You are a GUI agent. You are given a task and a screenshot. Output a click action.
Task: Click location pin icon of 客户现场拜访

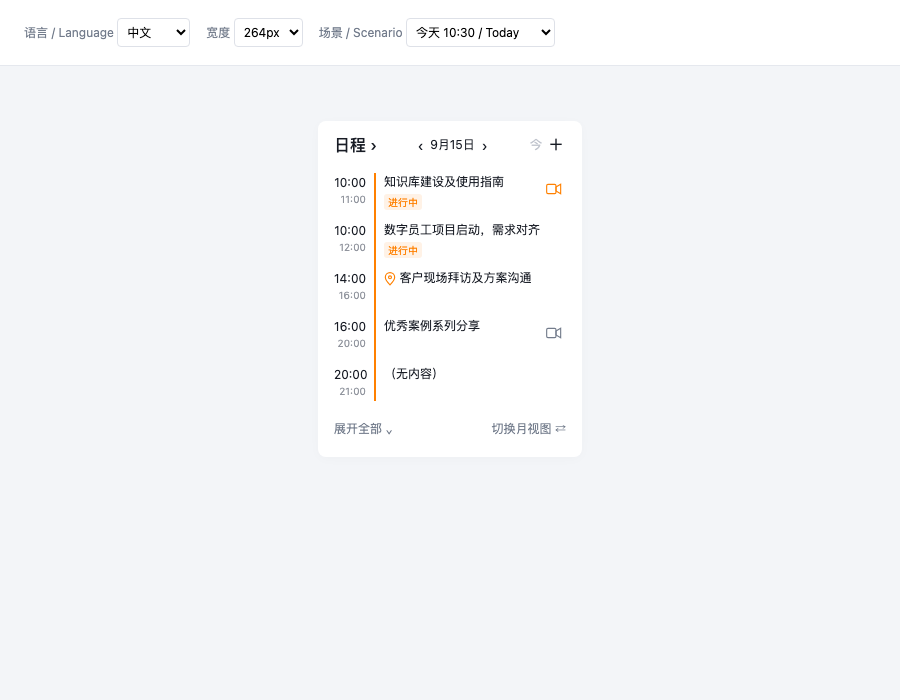pyautogui.click(x=390, y=279)
